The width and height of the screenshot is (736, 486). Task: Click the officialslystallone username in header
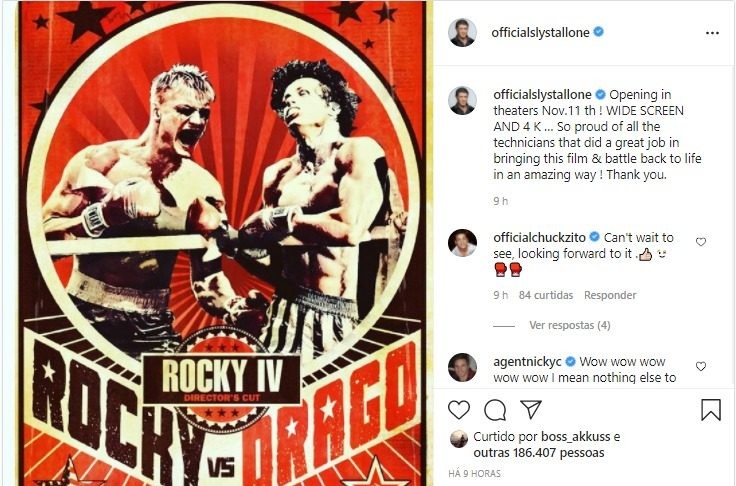[x=540, y=32]
